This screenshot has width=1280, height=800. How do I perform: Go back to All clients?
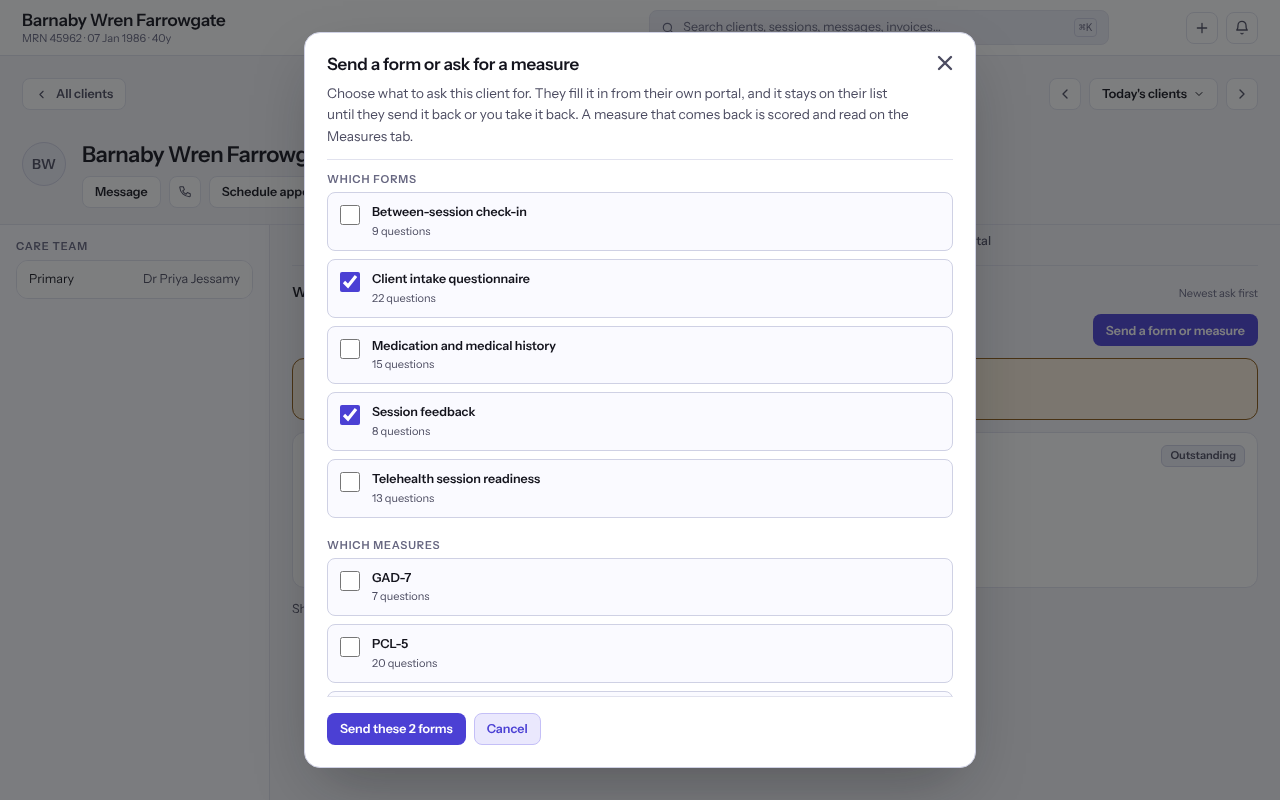pos(74,94)
